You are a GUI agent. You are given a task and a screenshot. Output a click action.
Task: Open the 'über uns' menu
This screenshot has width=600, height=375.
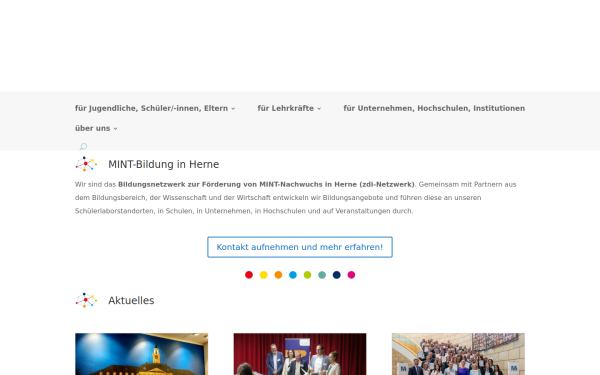coord(93,128)
